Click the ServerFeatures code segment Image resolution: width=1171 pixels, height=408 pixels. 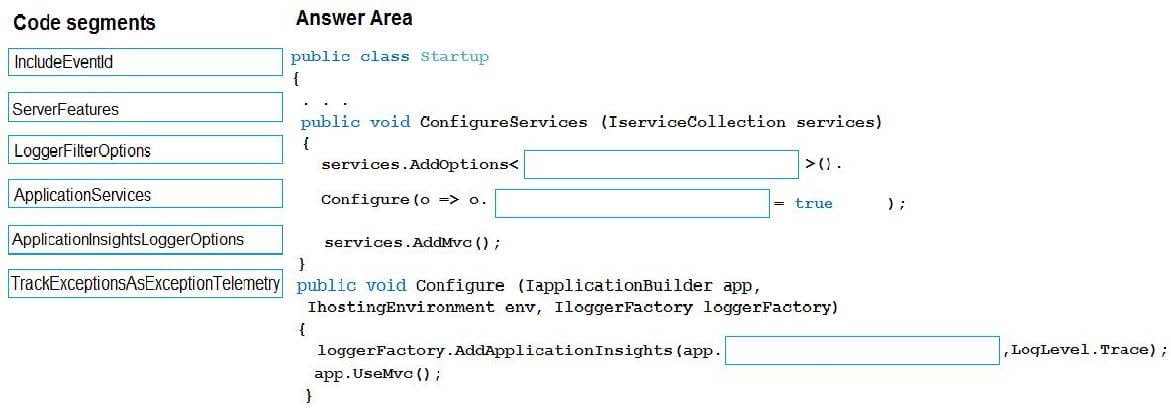click(x=145, y=107)
